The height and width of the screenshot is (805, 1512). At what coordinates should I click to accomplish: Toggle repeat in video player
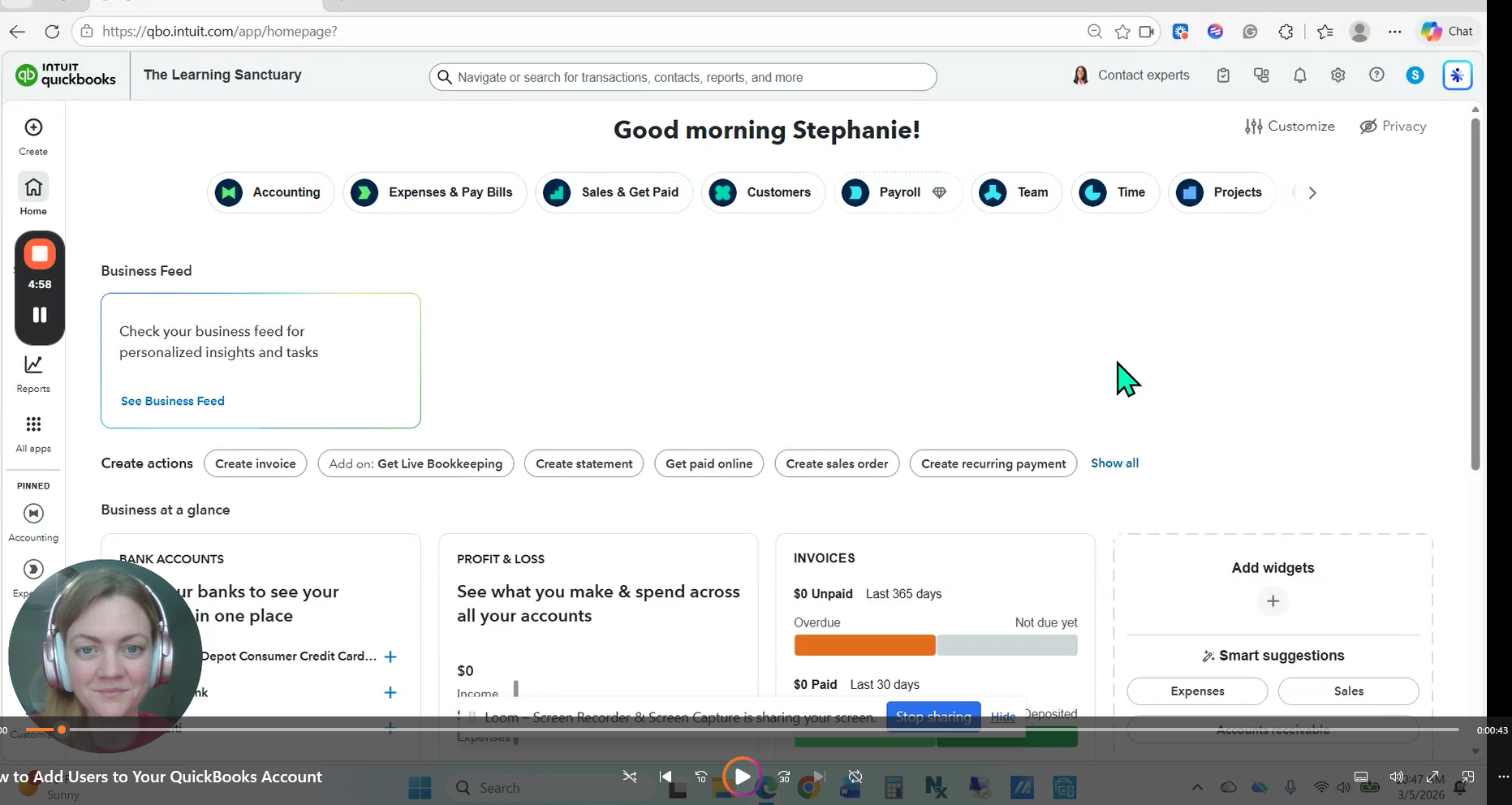(855, 777)
